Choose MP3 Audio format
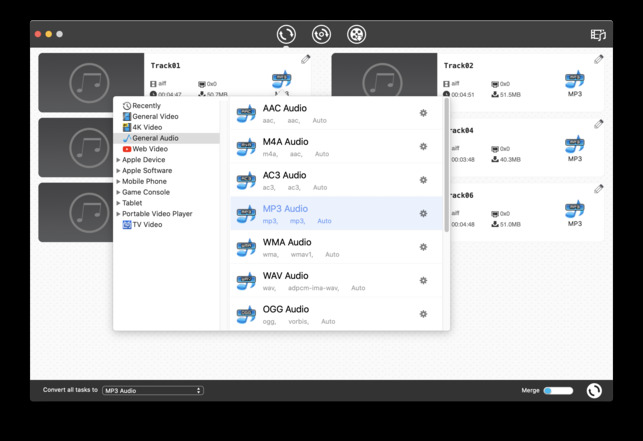643x441 pixels. point(336,213)
